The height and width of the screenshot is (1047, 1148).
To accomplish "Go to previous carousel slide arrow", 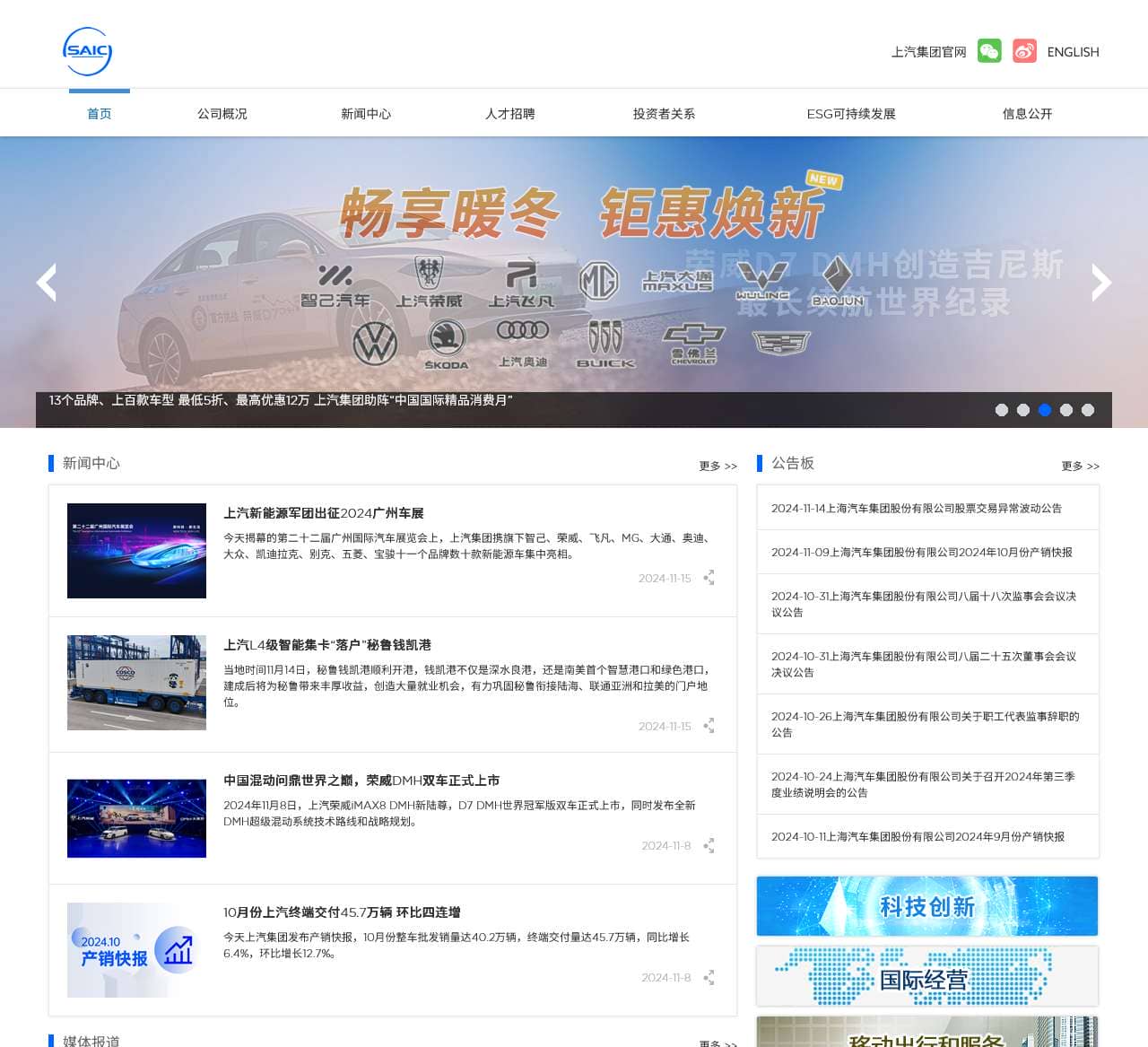I will pos(46,283).
